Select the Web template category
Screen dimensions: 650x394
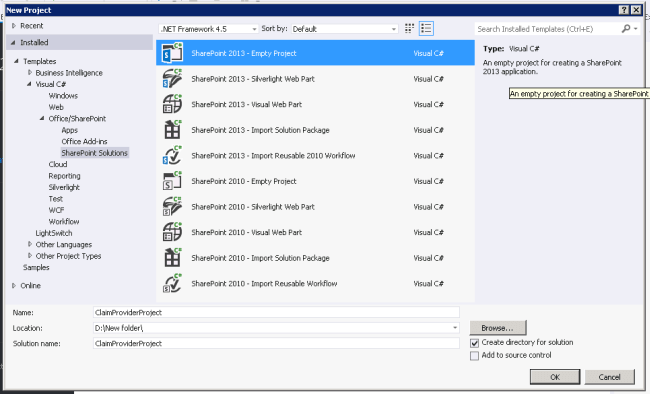point(56,107)
